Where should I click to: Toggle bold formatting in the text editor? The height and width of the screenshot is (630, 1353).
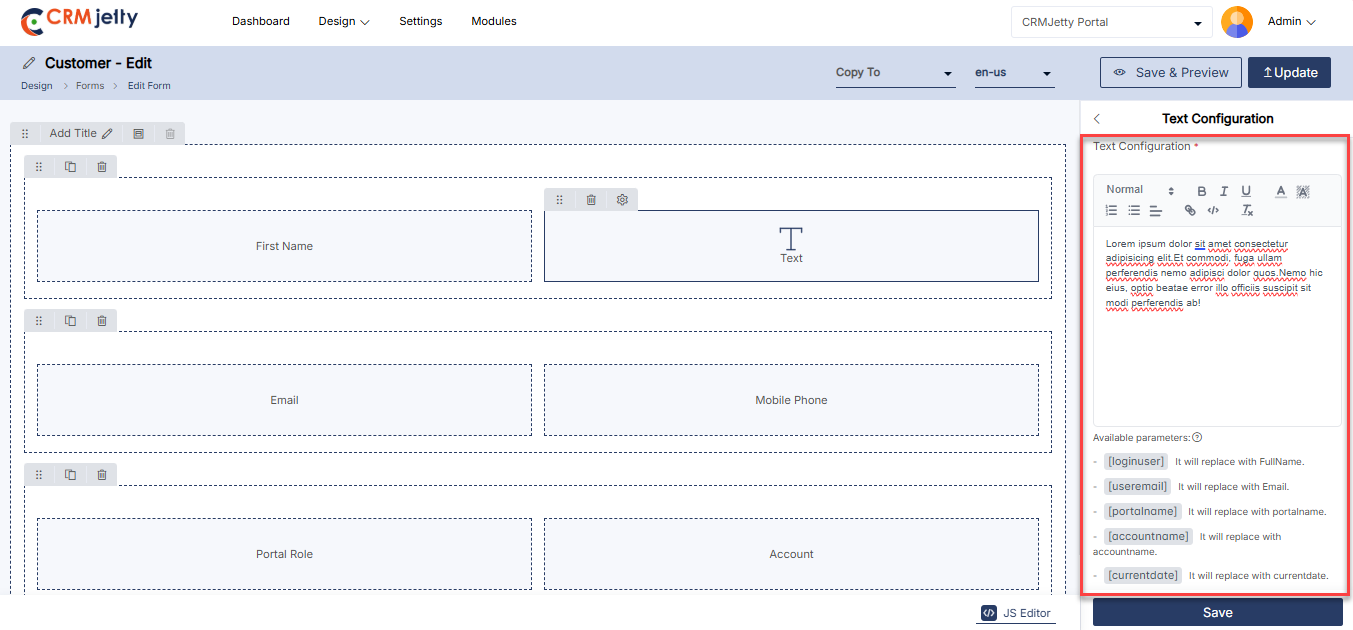point(1201,191)
